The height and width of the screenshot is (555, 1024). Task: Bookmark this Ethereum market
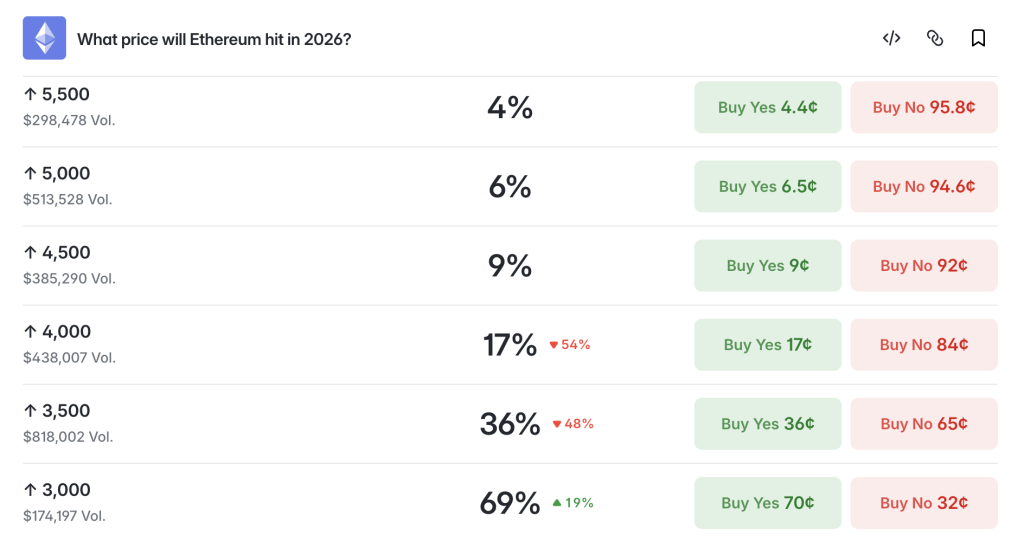978,38
